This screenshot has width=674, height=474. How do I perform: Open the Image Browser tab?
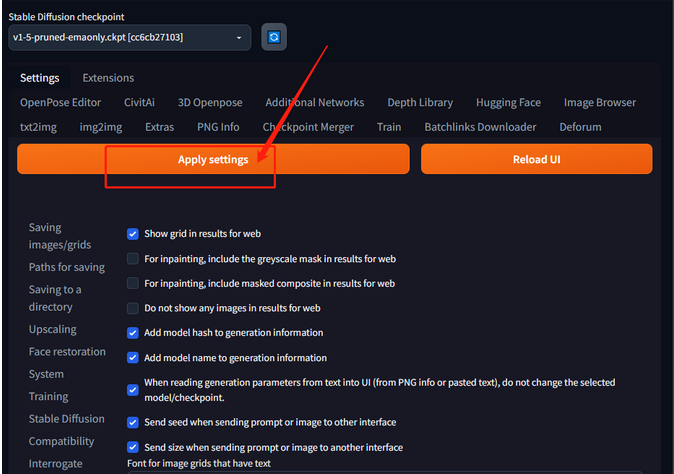[x=600, y=102]
